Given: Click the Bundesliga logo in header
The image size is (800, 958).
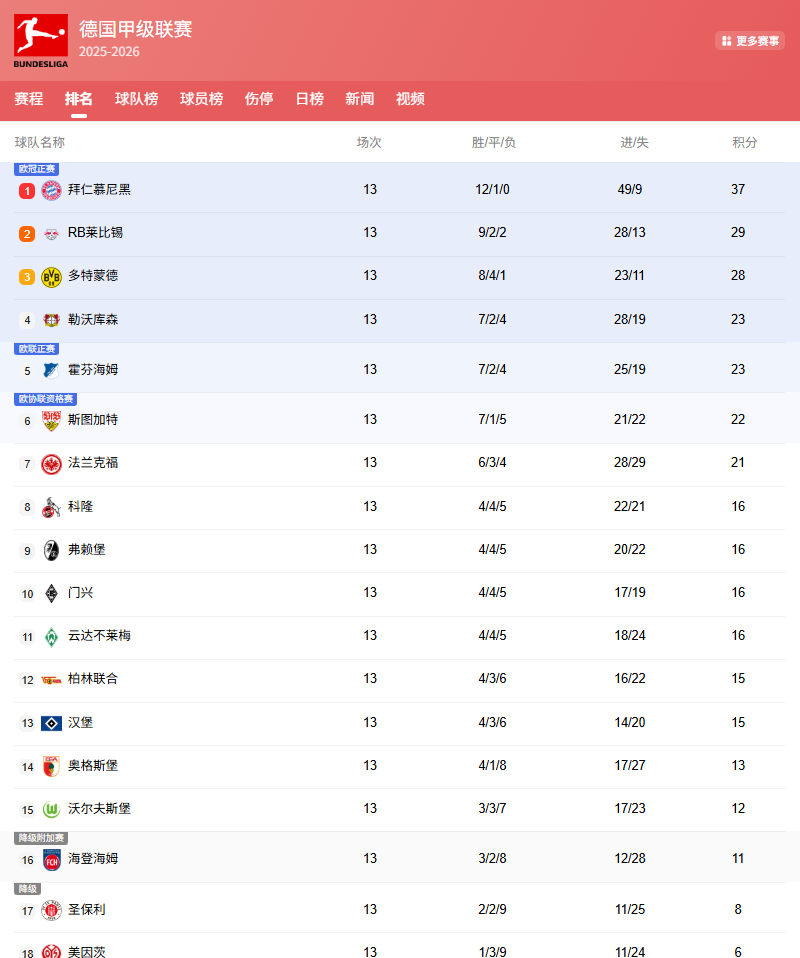Looking at the screenshot, I should tap(41, 40).
